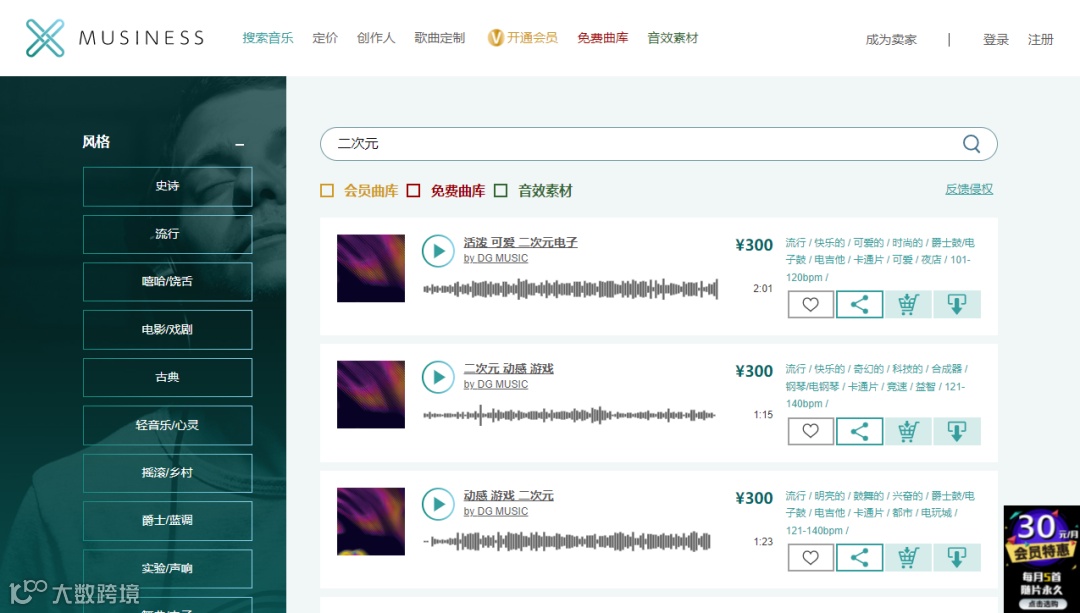Favorite 二次元 动感 游戏 with heart icon
This screenshot has width=1080, height=613.
click(811, 431)
